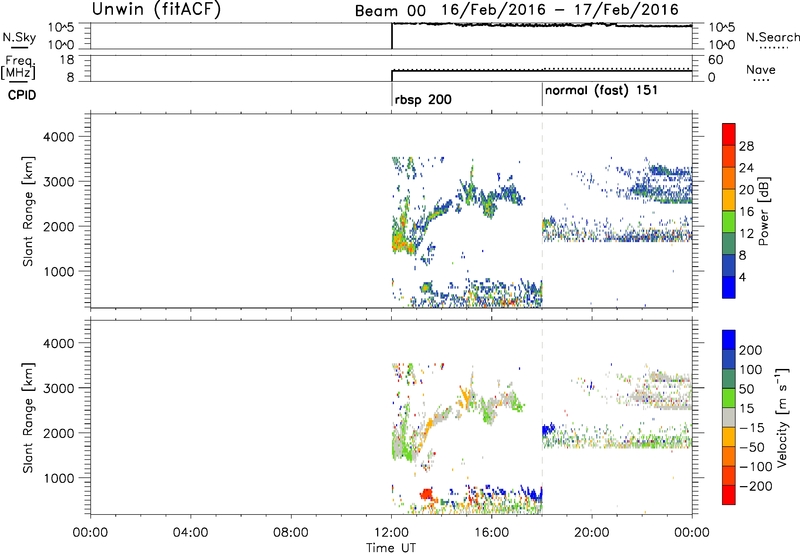Click the velocity panel 'Slant Range [km]' axis label
The image size is (800, 554).
point(28,417)
